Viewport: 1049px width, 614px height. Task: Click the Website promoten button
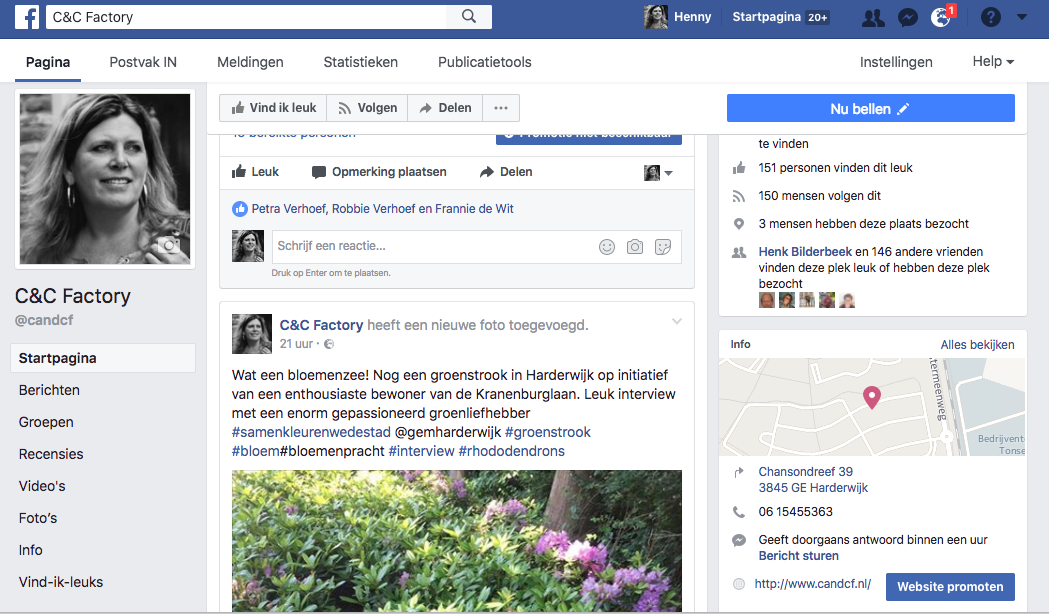pyautogui.click(x=950, y=587)
